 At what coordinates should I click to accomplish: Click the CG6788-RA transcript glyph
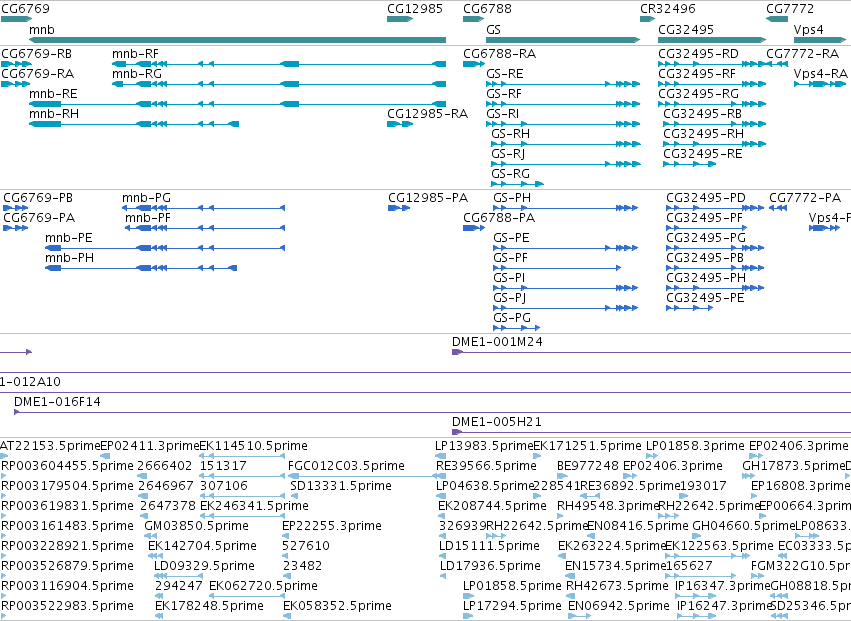[473, 64]
